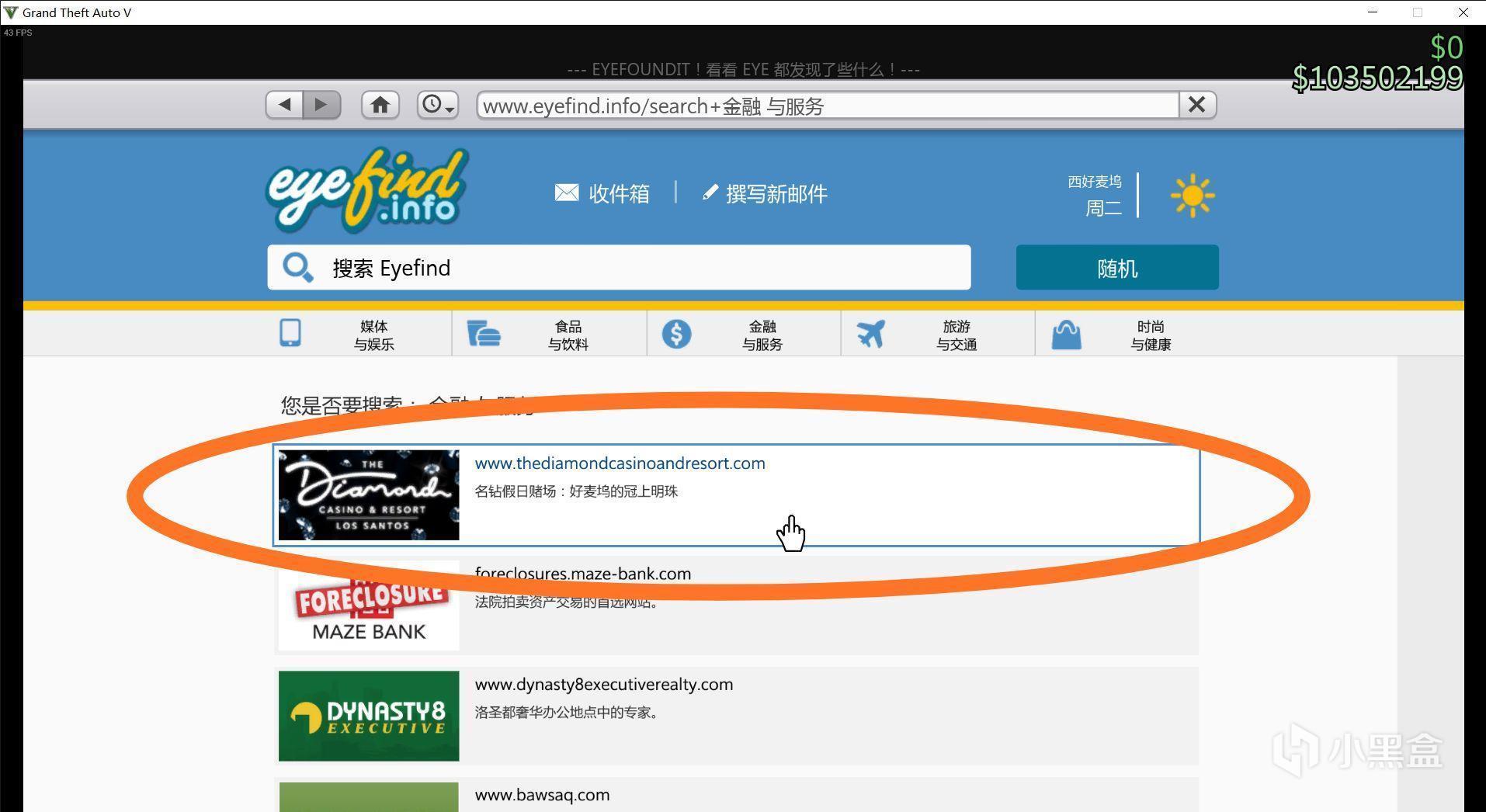Open the 金融与服务 category tab
Viewport: 1486px width, 812px height.
(x=743, y=335)
